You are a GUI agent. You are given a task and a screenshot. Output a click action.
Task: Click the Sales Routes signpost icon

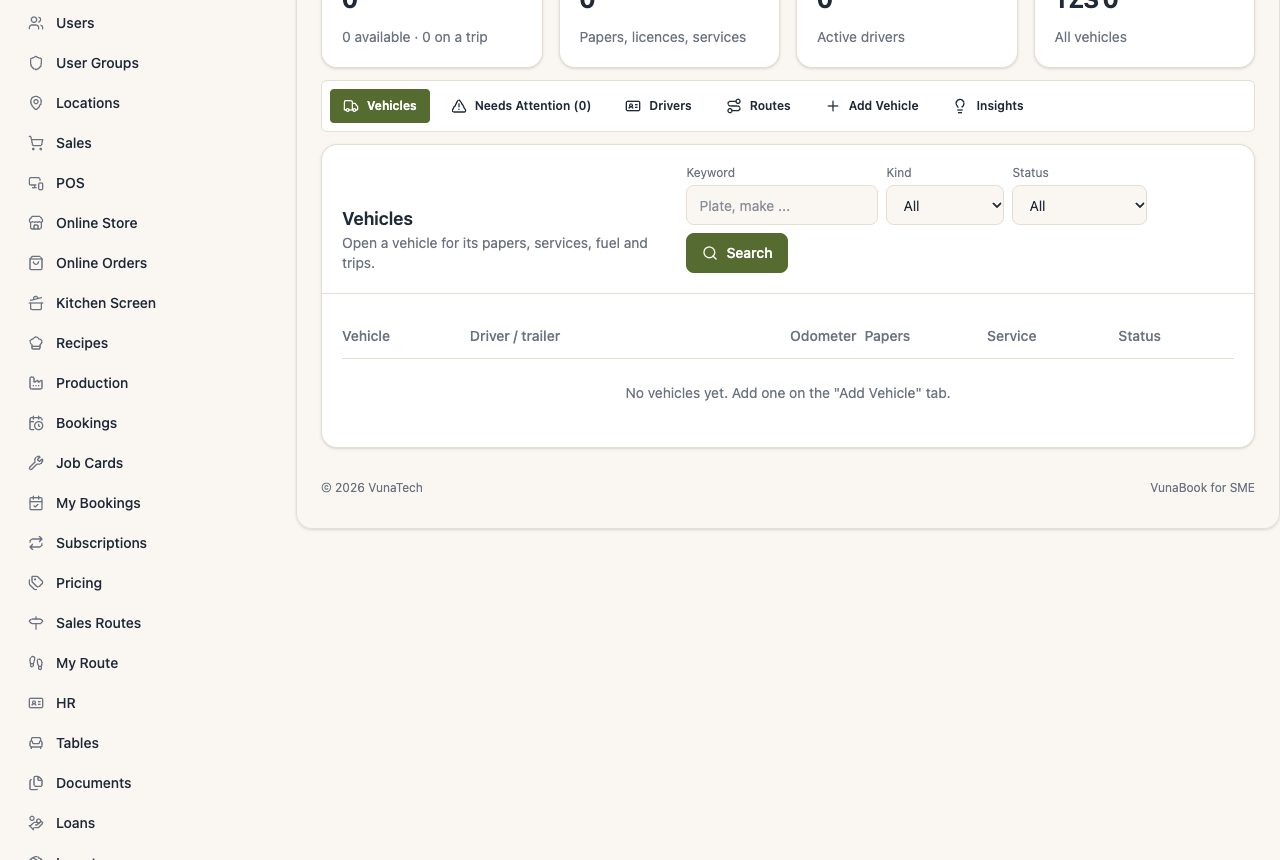pos(36,623)
